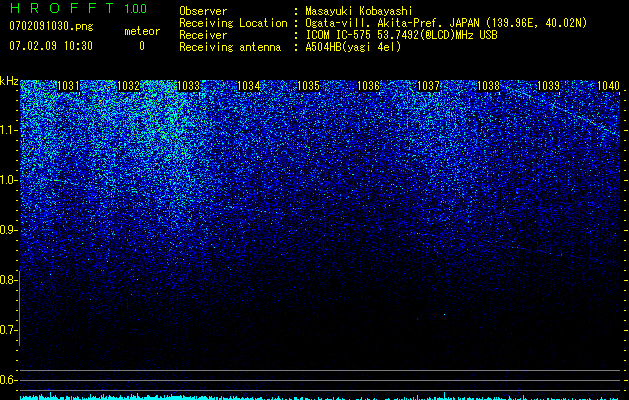
Task: Click location text Ogata-vill. Akita-Pref. JAPAN
Action: point(392,23)
